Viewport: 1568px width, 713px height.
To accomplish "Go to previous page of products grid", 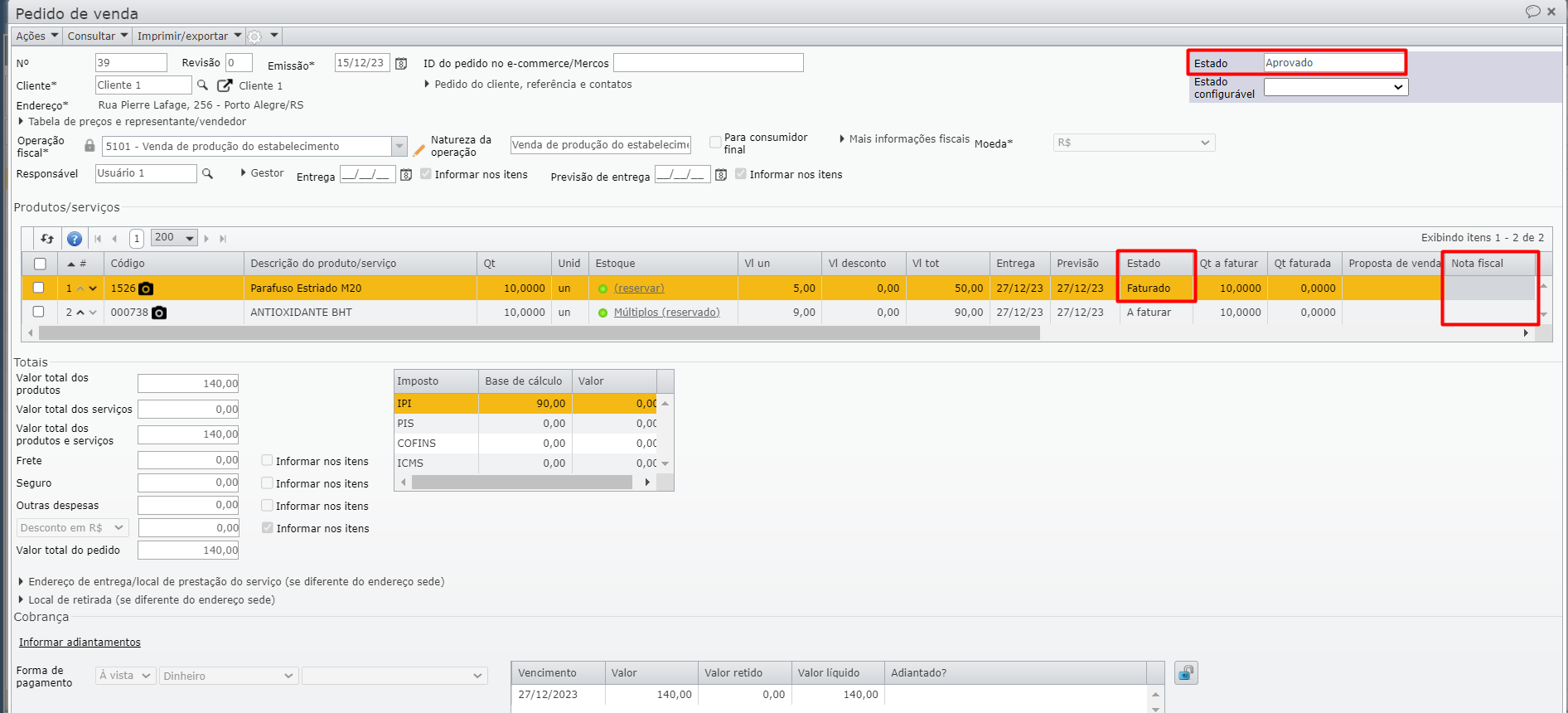I will 114,239.
